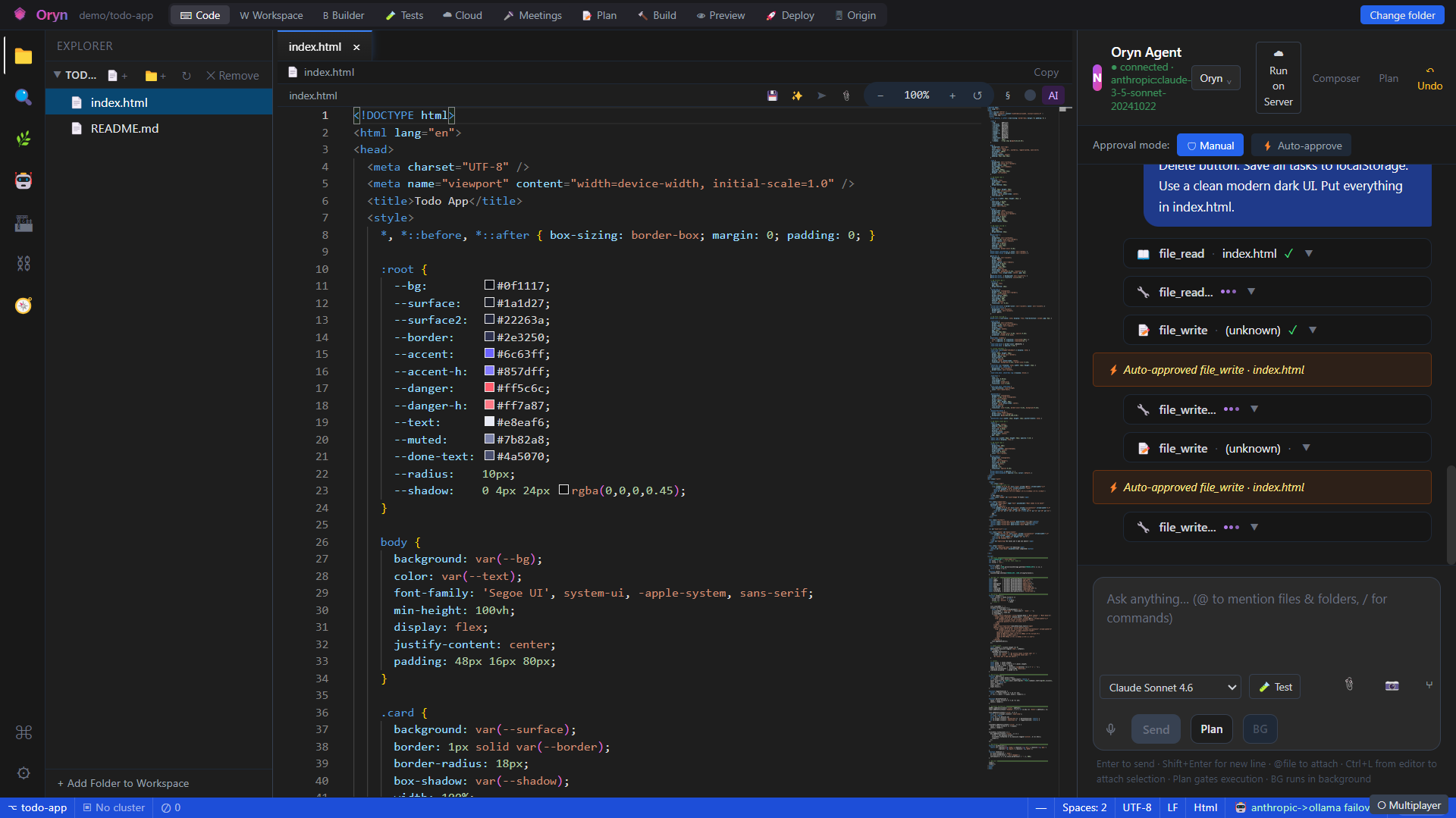
Task: Select Manual approval mode
Action: 1210,146
